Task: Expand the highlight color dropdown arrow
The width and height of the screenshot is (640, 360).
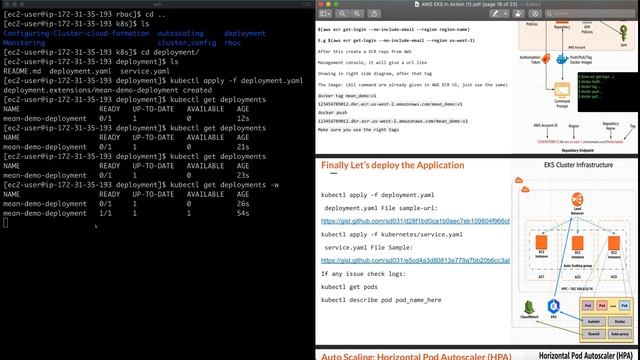Action: click(x=505, y=13)
